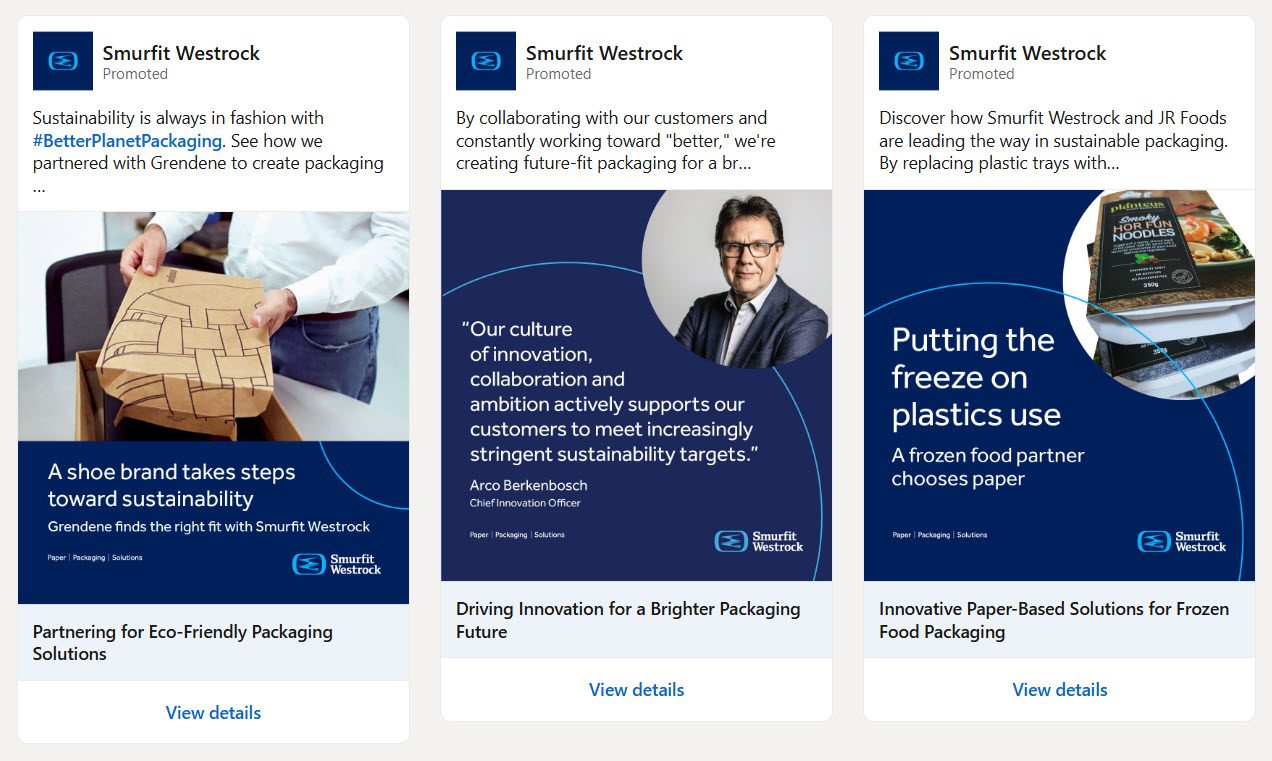1272x761 pixels.
Task: View details of Frozen Food Packaging ad
Action: click(x=1059, y=690)
